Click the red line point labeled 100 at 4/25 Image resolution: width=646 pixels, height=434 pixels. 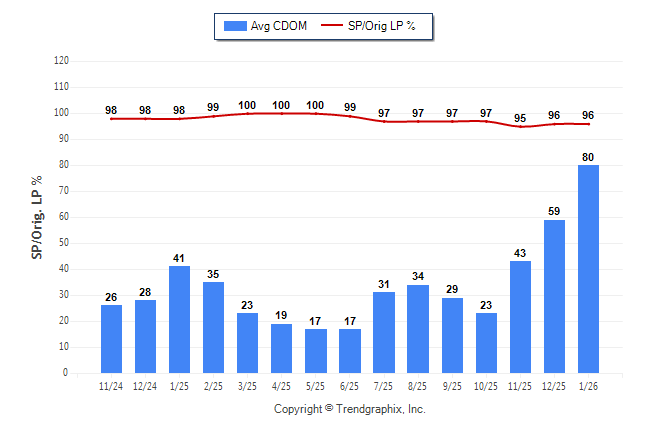click(282, 114)
